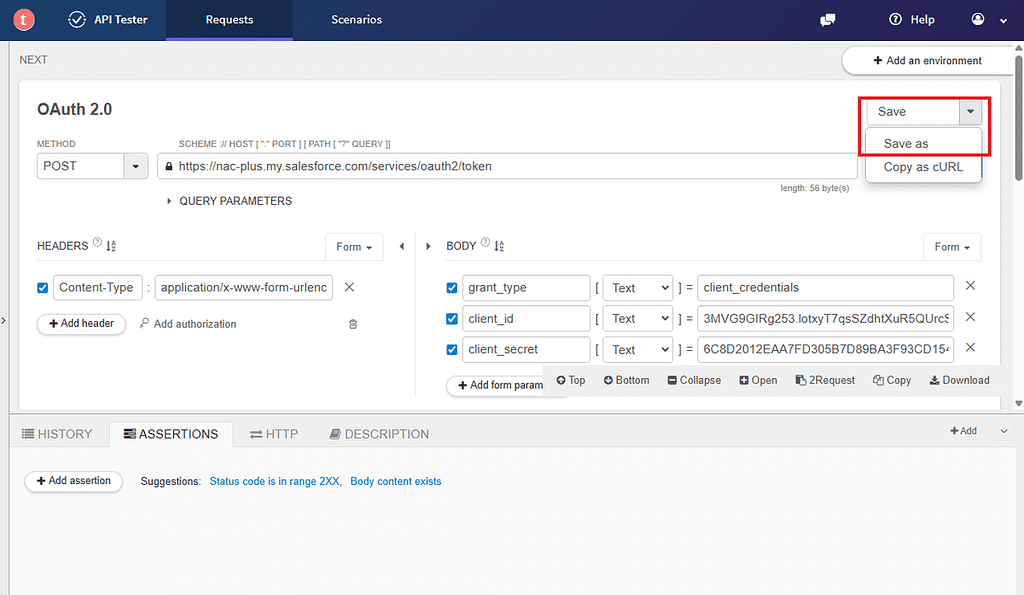Viewport: 1024px width, 595px height.
Task: Sort body parameters using sort icon
Action: click(499, 246)
